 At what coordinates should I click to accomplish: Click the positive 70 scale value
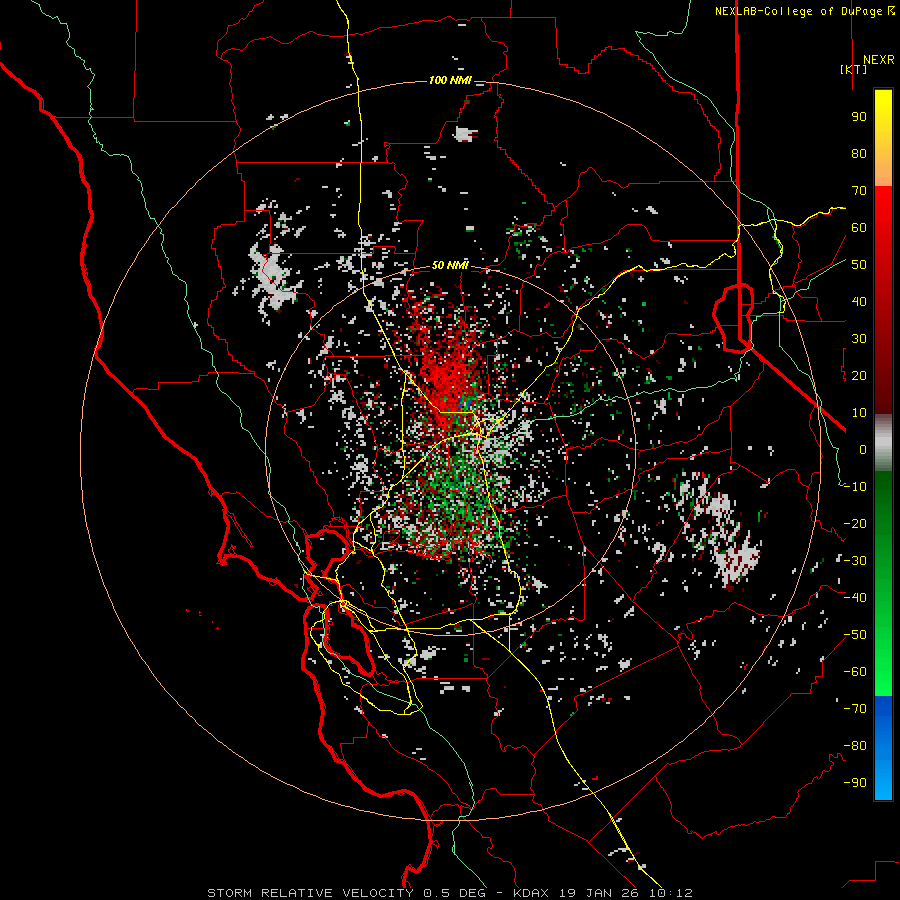(859, 191)
